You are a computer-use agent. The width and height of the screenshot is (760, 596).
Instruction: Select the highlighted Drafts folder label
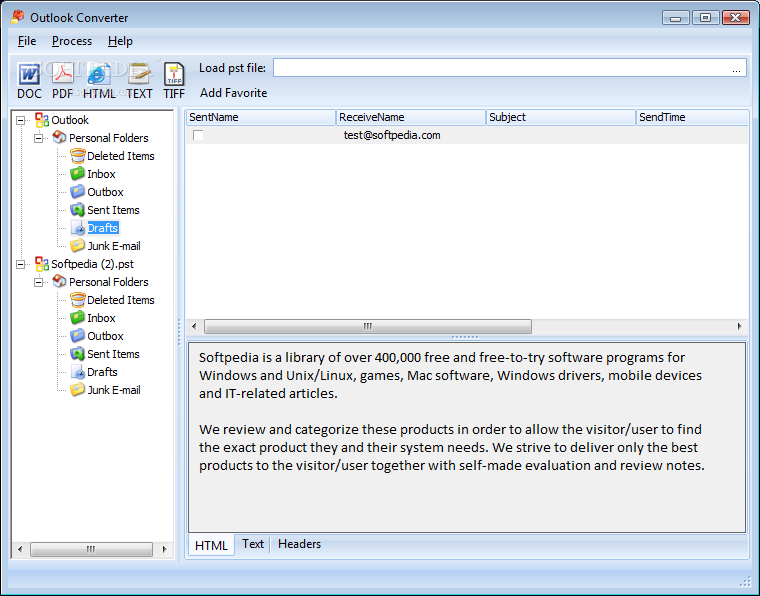point(103,228)
